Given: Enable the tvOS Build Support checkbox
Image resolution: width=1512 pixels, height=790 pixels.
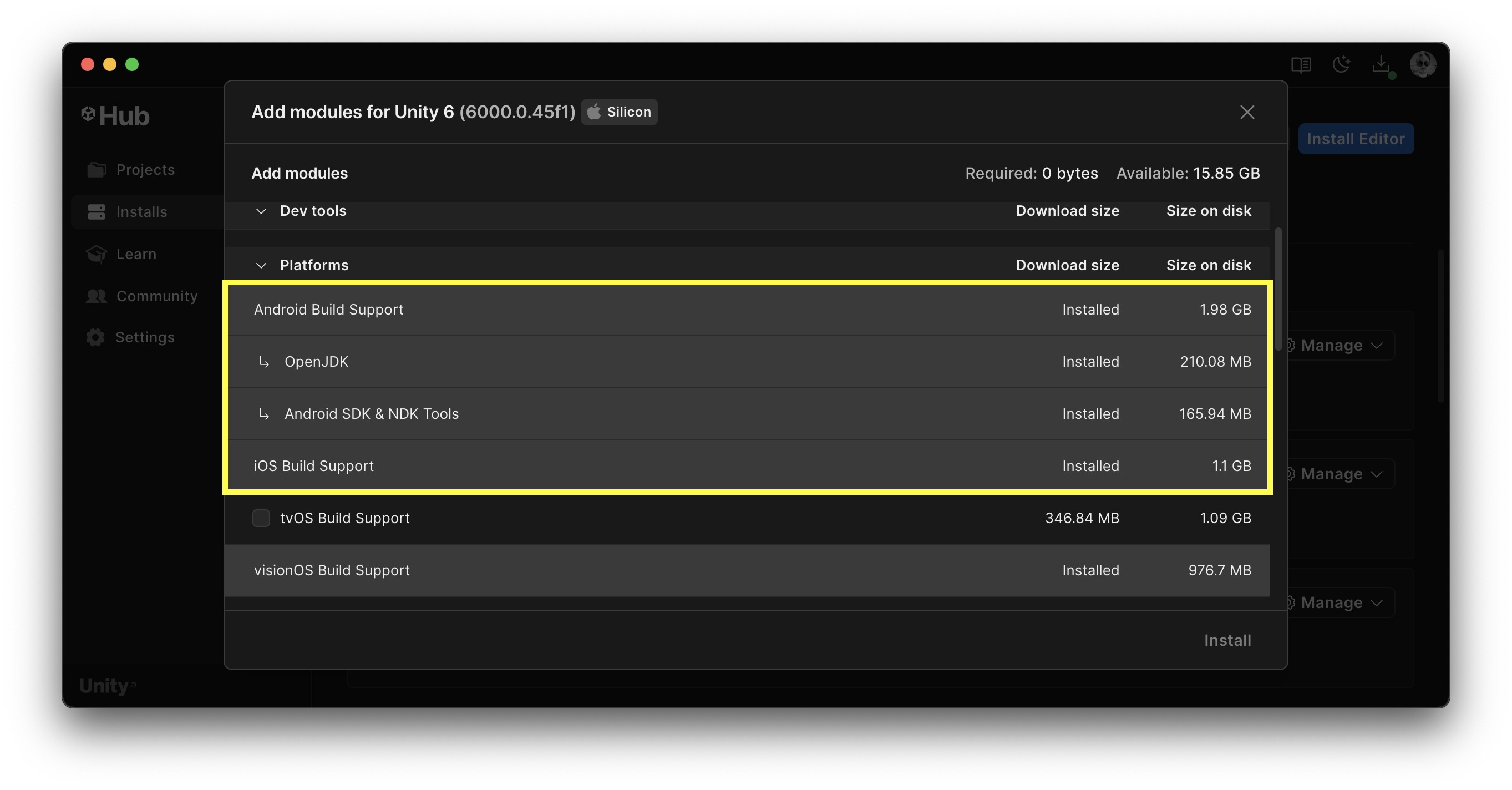Looking at the screenshot, I should coord(261,518).
